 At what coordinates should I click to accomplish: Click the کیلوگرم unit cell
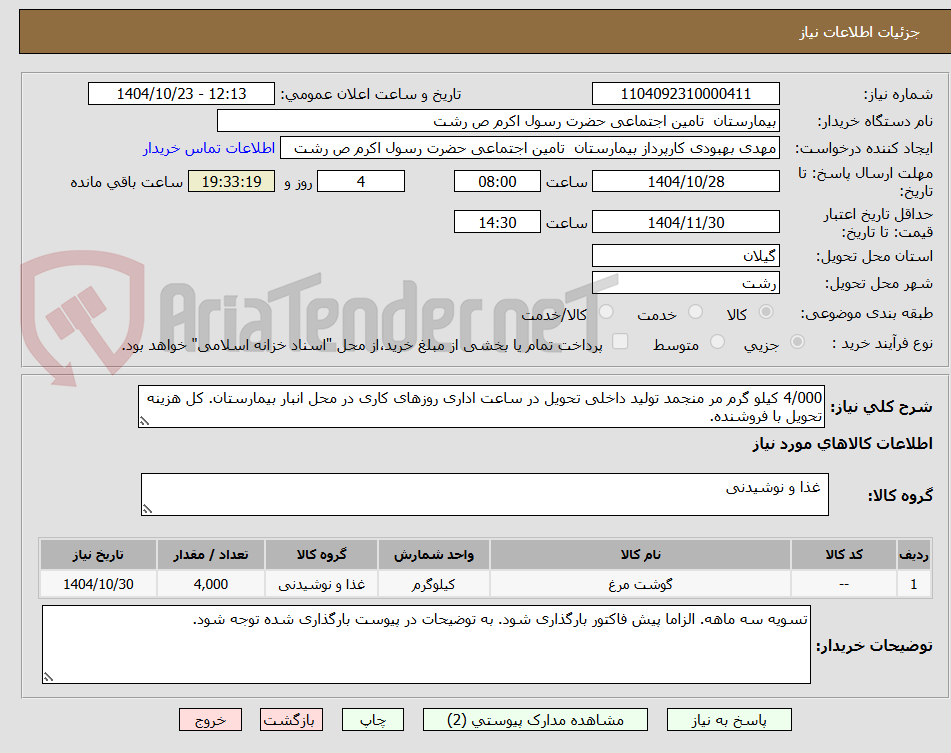(434, 584)
